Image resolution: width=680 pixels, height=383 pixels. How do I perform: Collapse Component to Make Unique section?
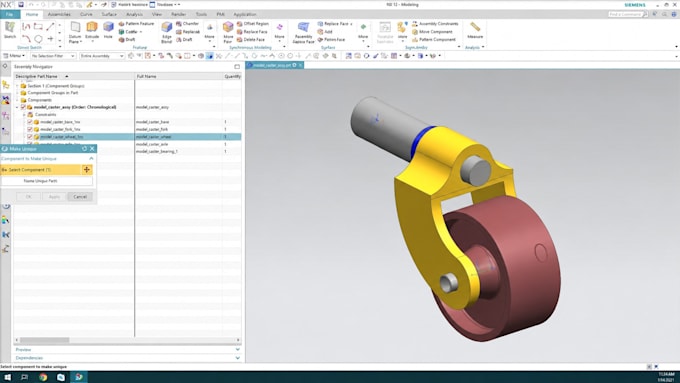click(91, 159)
